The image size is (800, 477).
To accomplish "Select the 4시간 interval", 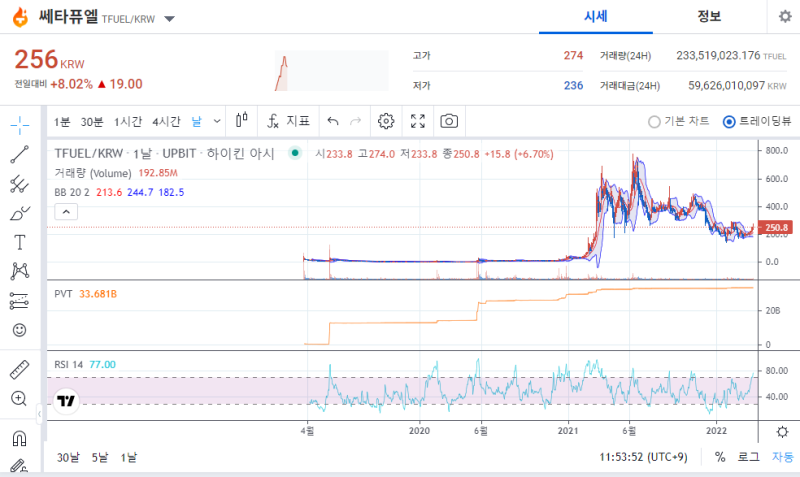I will [166, 122].
